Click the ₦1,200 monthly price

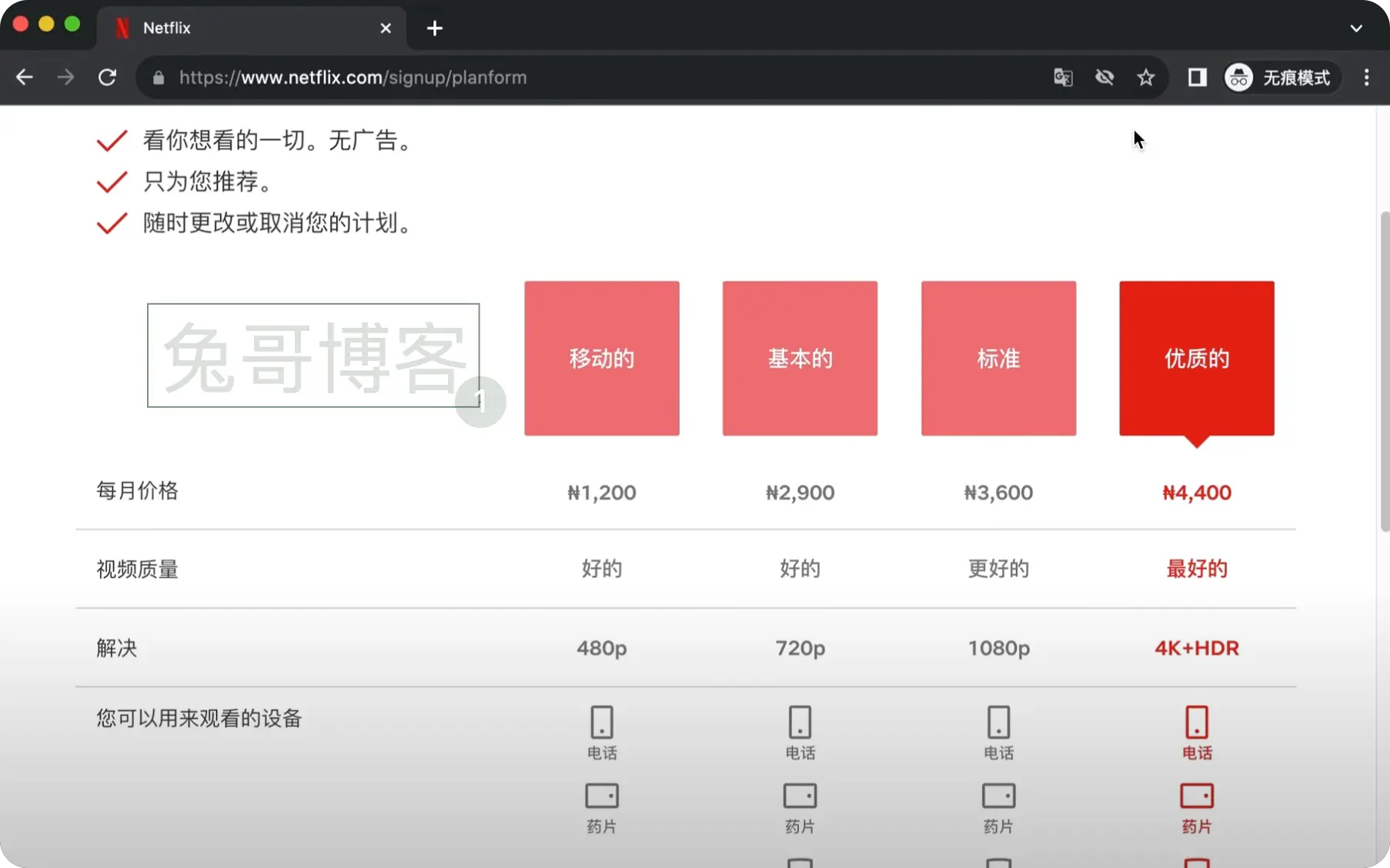click(x=602, y=492)
